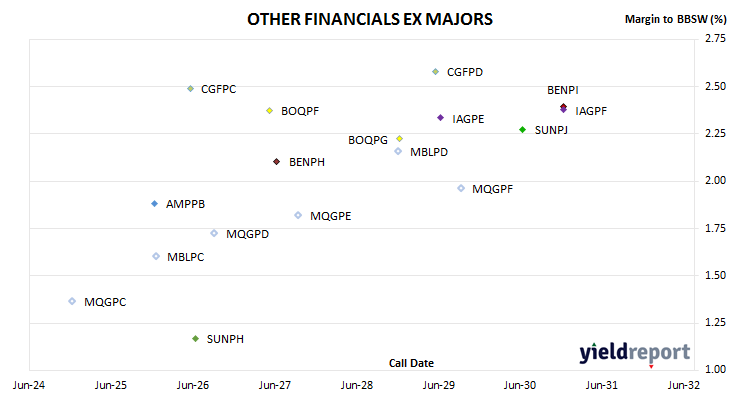Select the yellow BOQPF data point
Viewport: 730px width, 399px height.
click(269, 111)
